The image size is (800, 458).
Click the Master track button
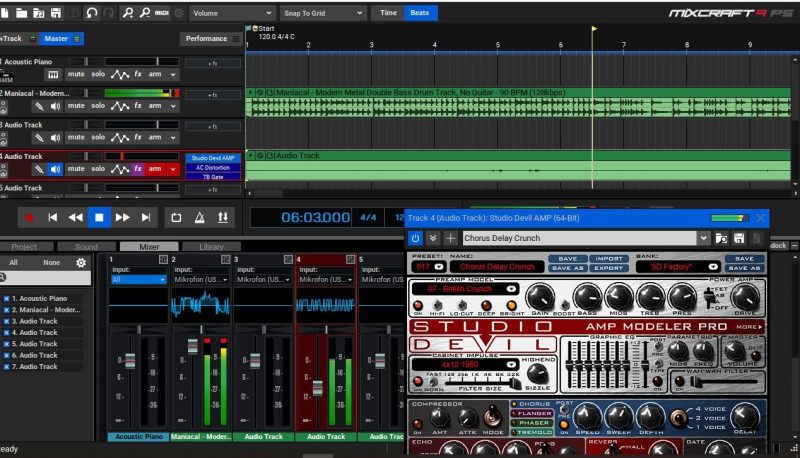coord(61,39)
